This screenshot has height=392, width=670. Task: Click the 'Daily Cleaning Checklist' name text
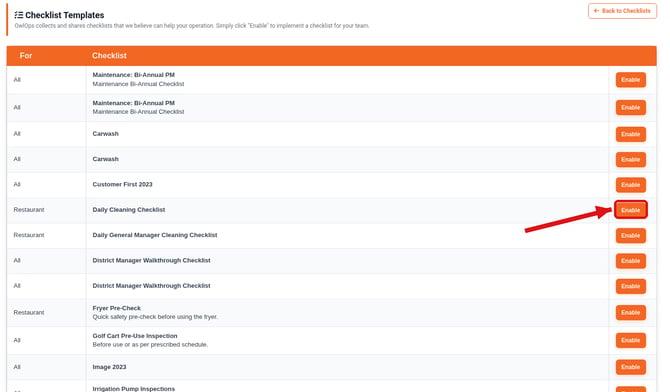point(129,209)
